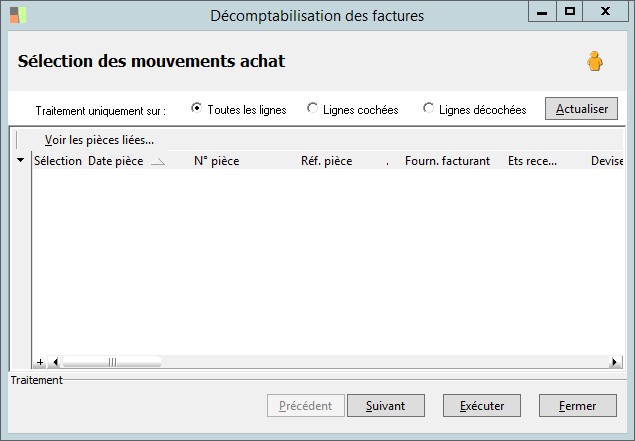Click the Actualiser button
The height and width of the screenshot is (441, 635).
pyautogui.click(x=581, y=109)
